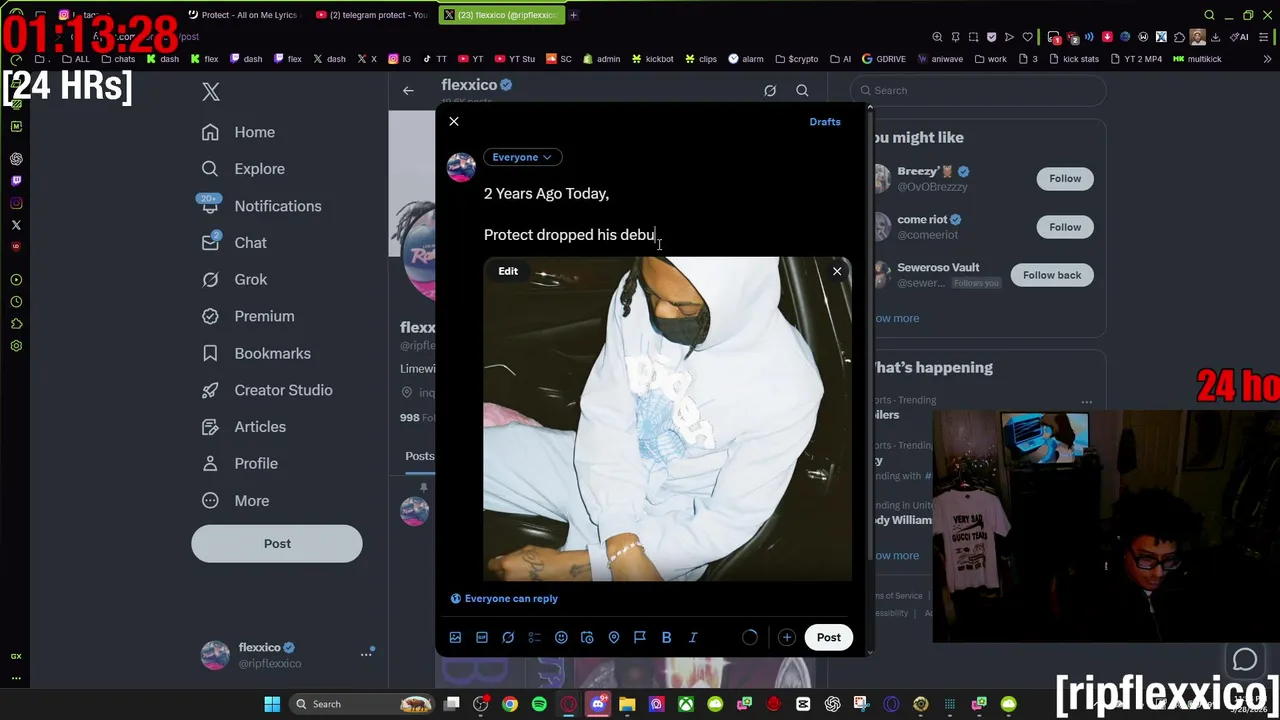Expand the More menu in sidebar

click(x=235, y=501)
